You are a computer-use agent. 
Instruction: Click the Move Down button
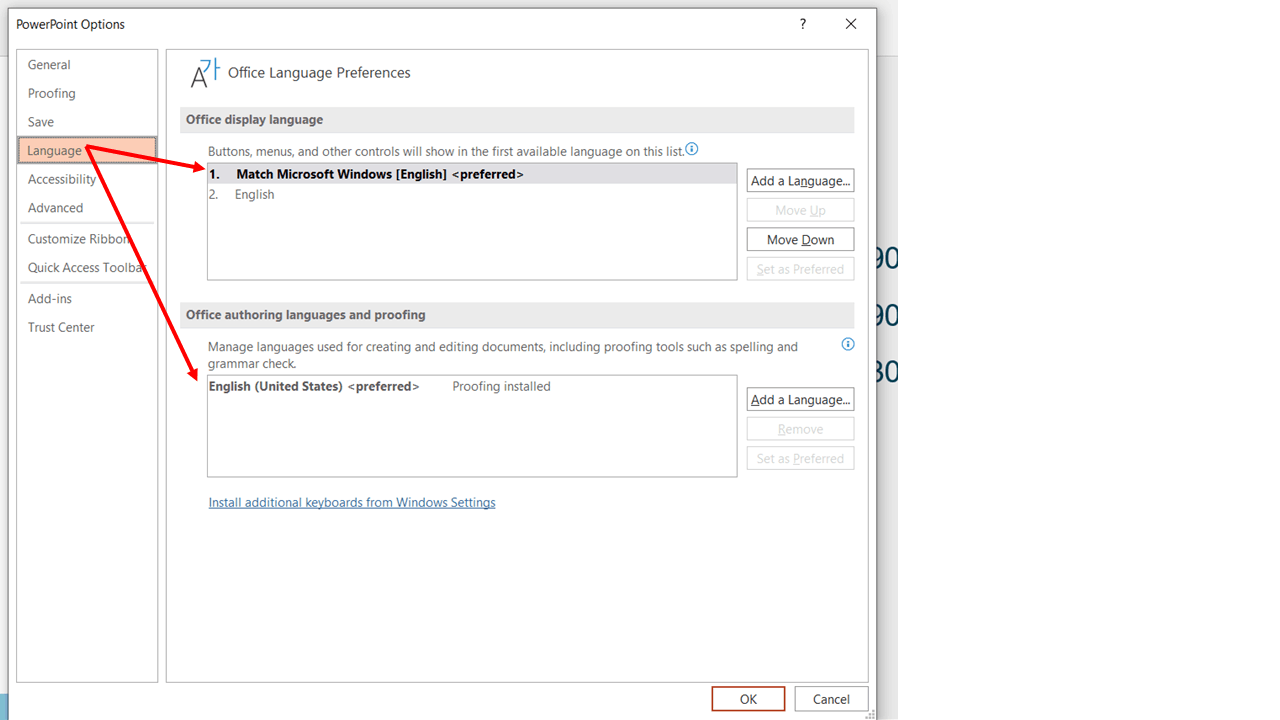800,240
